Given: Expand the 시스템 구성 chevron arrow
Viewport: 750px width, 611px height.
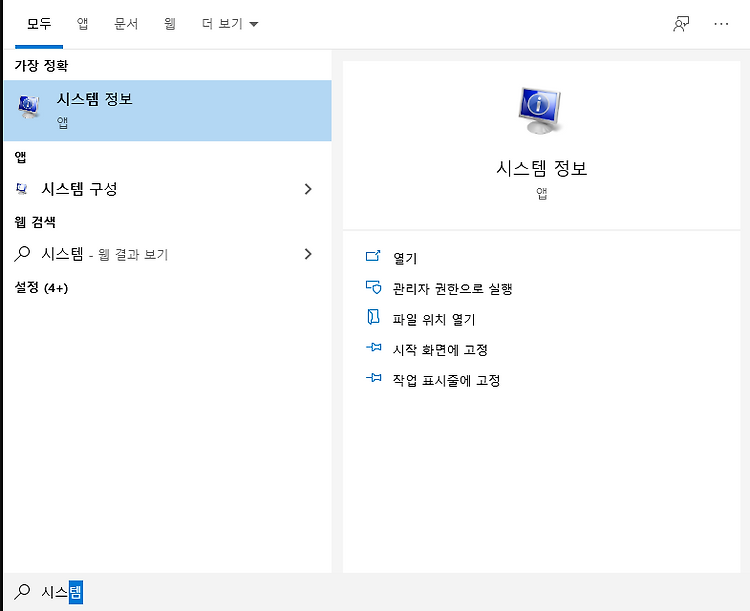Looking at the screenshot, I should (308, 189).
